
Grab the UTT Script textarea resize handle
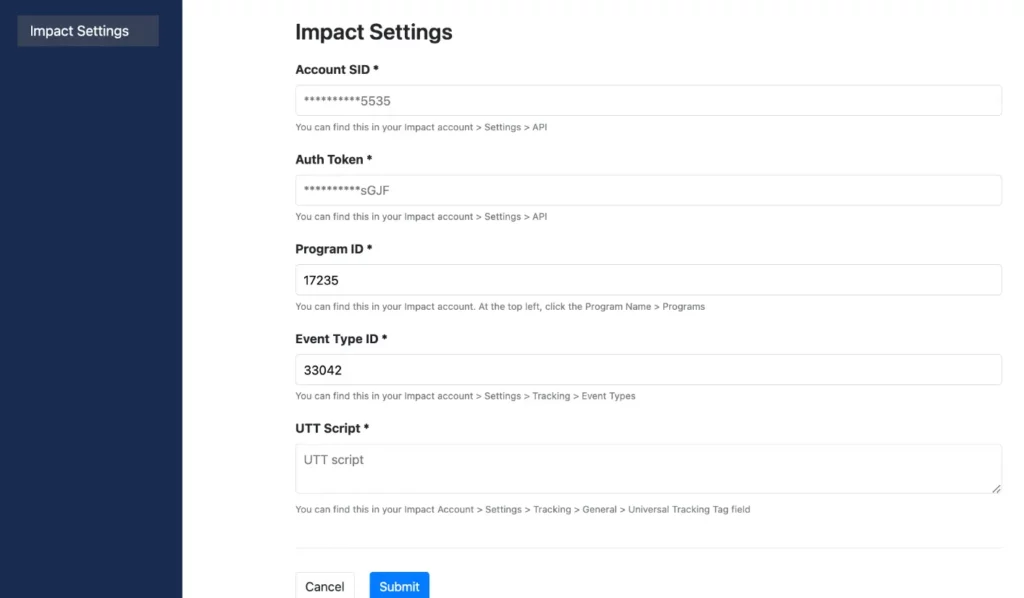(996, 488)
